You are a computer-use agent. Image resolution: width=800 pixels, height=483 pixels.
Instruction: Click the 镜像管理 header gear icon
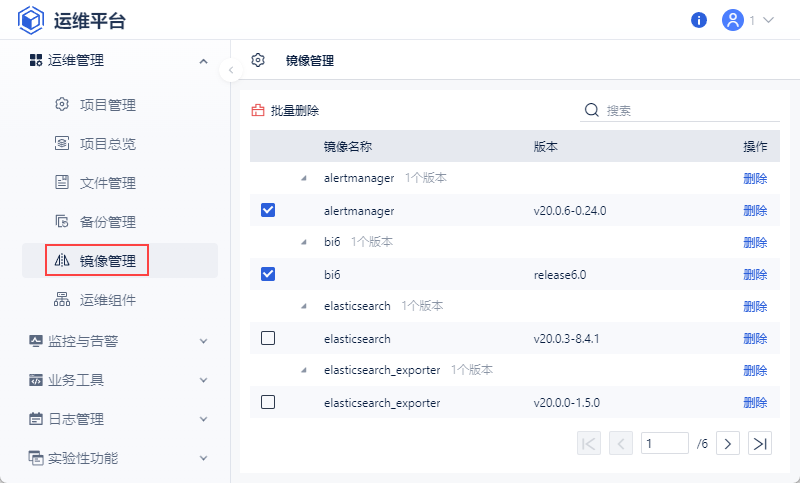click(x=258, y=60)
